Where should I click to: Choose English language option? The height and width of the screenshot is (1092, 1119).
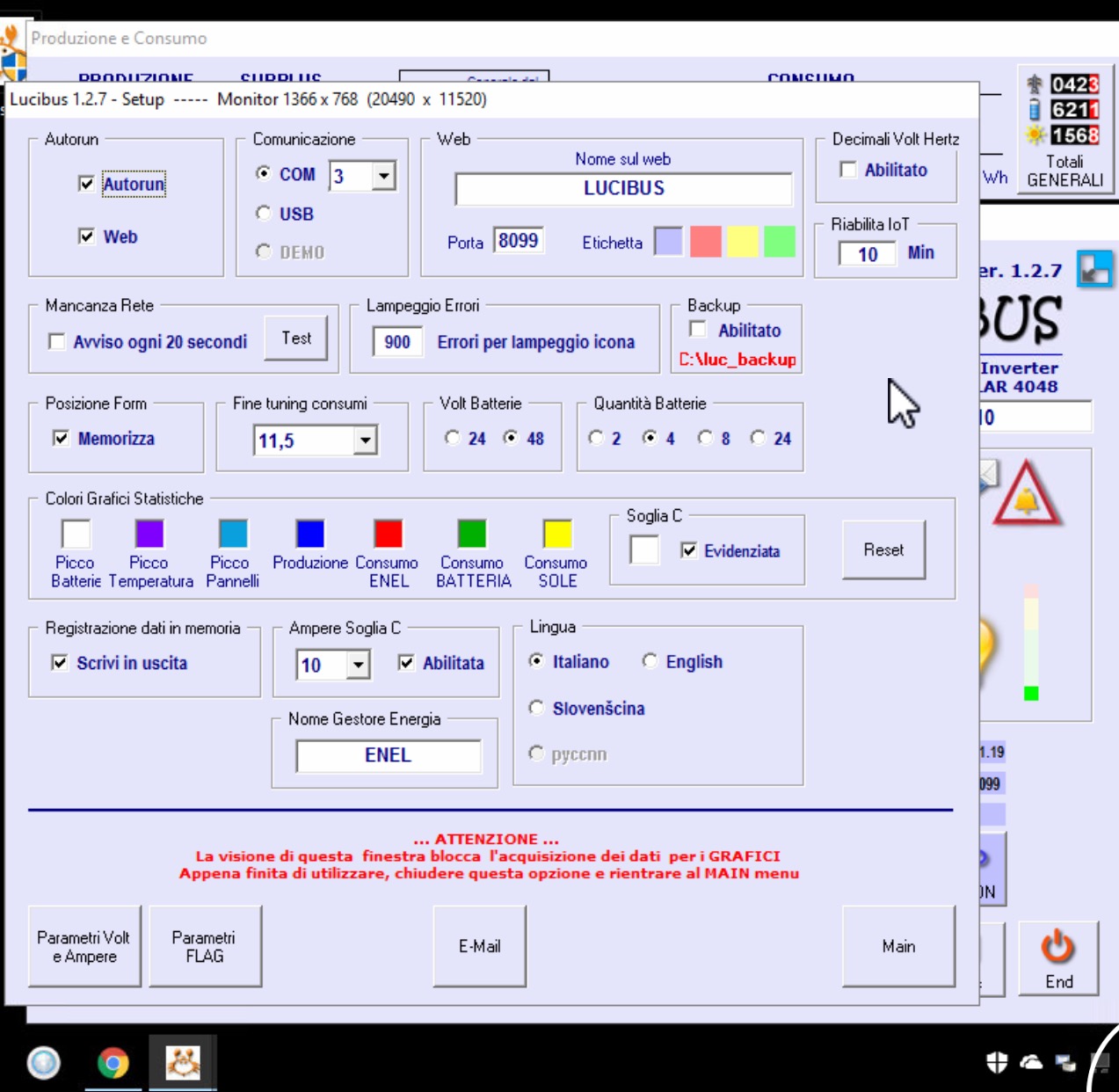click(650, 660)
